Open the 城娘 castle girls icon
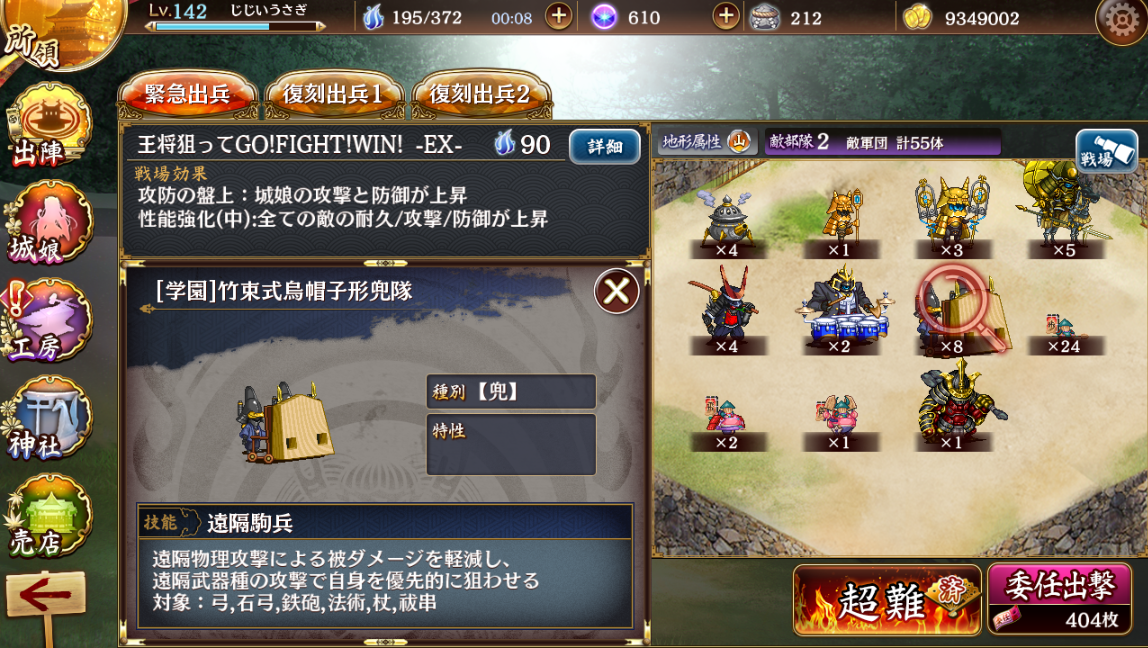 (x=48, y=223)
